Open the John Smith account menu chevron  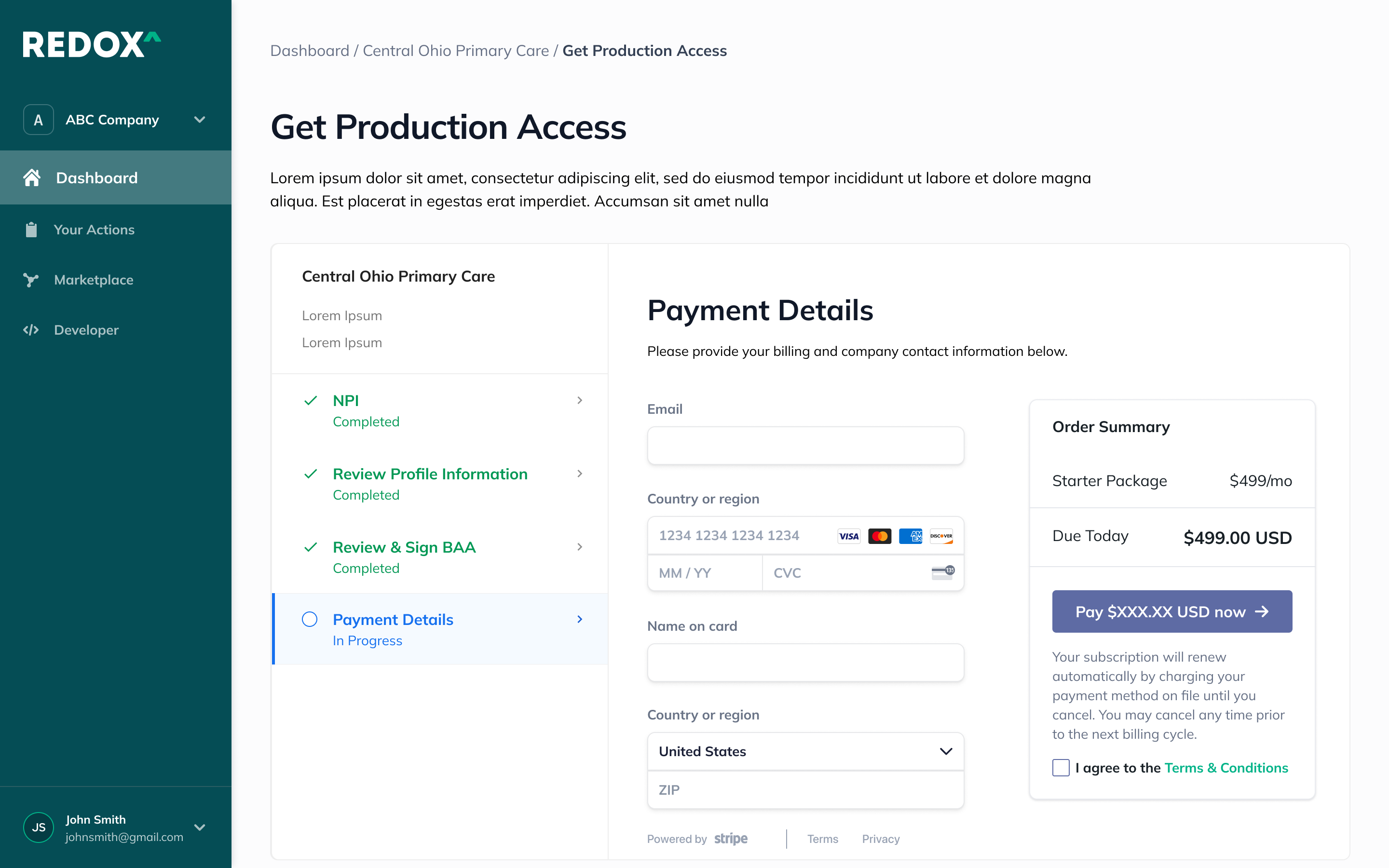[x=200, y=827]
